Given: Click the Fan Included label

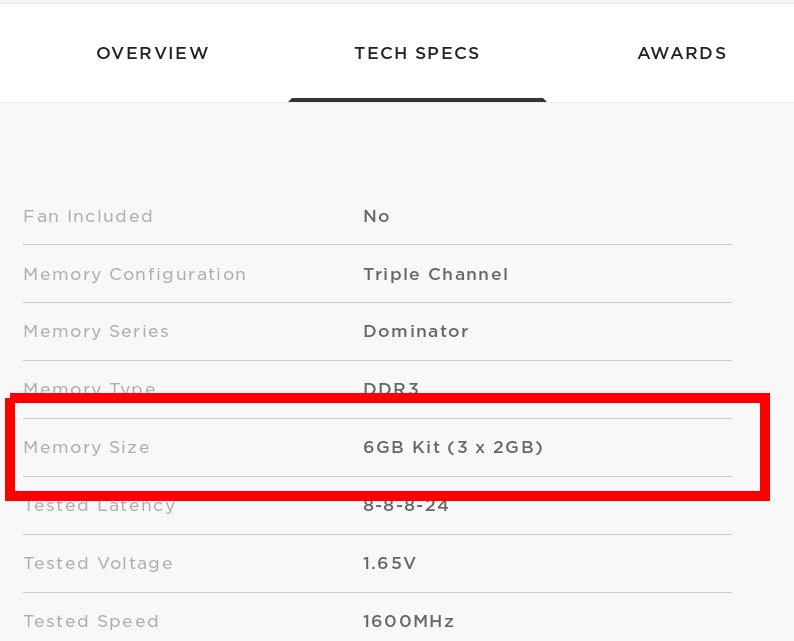Looking at the screenshot, I should [88, 216].
